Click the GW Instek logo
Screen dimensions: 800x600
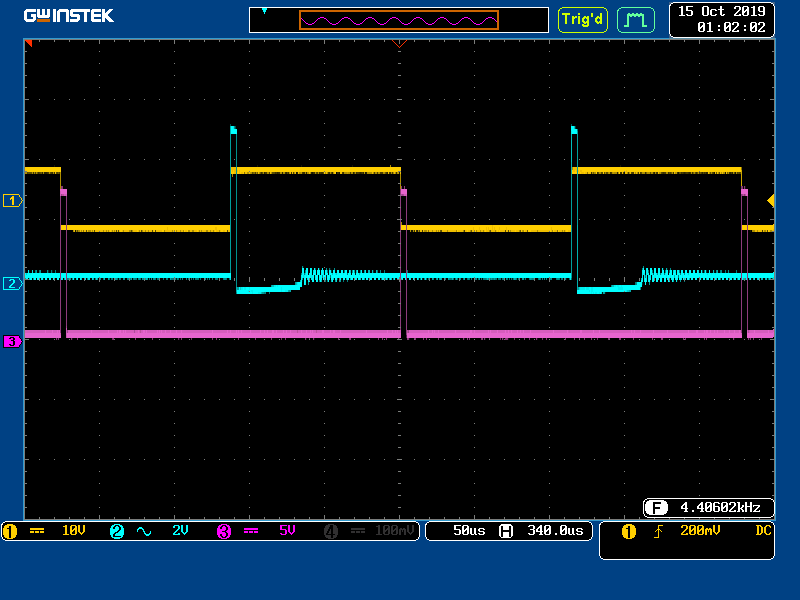pos(69,16)
